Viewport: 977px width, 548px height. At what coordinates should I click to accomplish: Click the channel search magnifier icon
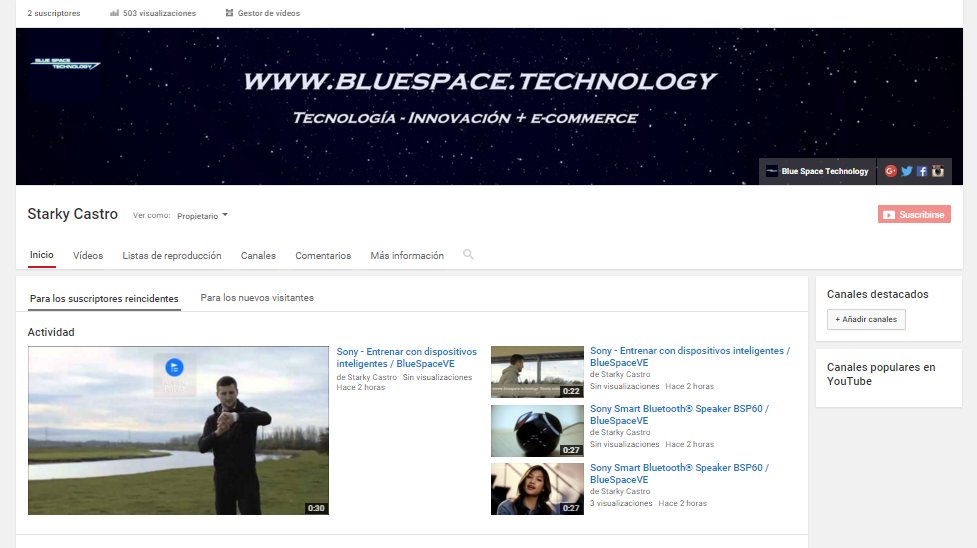click(468, 254)
